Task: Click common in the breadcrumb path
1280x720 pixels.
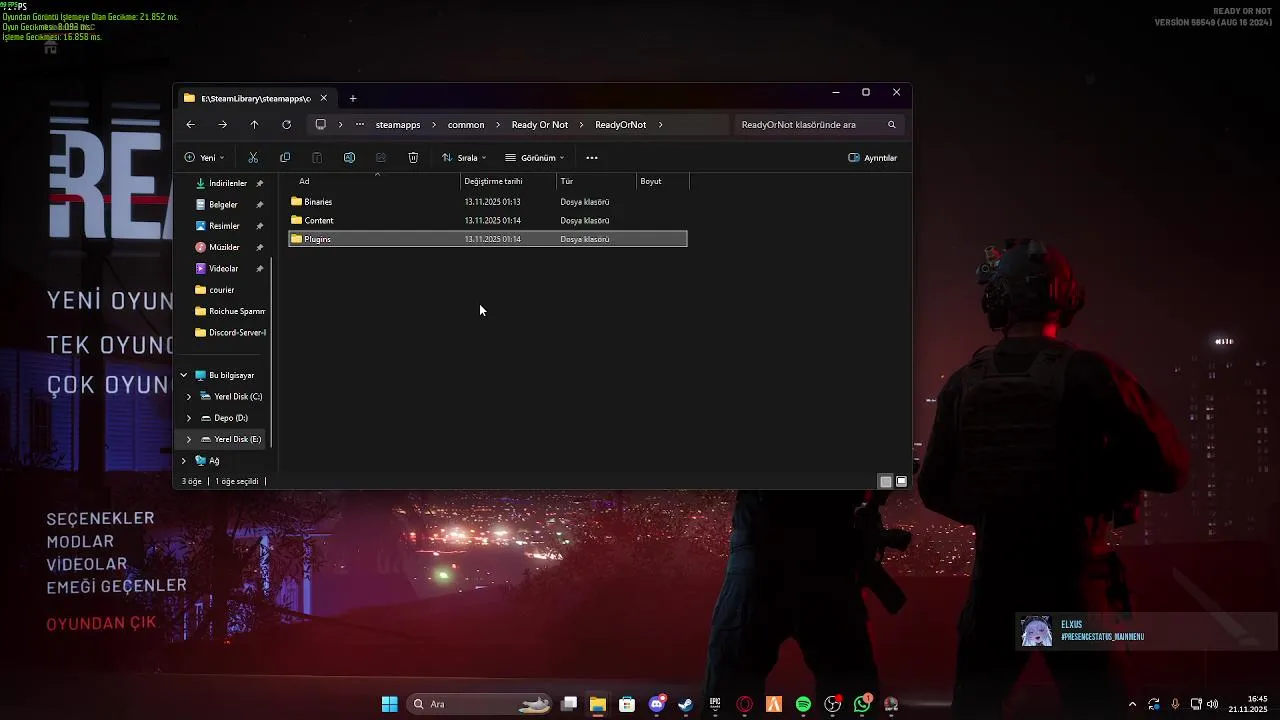Action: (466, 125)
